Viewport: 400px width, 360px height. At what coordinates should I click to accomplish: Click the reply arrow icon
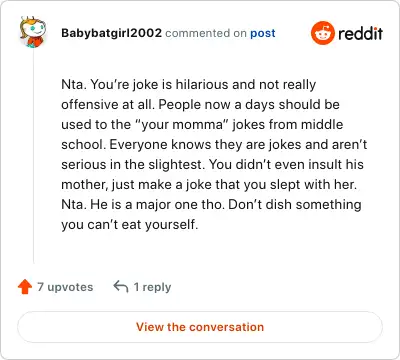tap(121, 286)
